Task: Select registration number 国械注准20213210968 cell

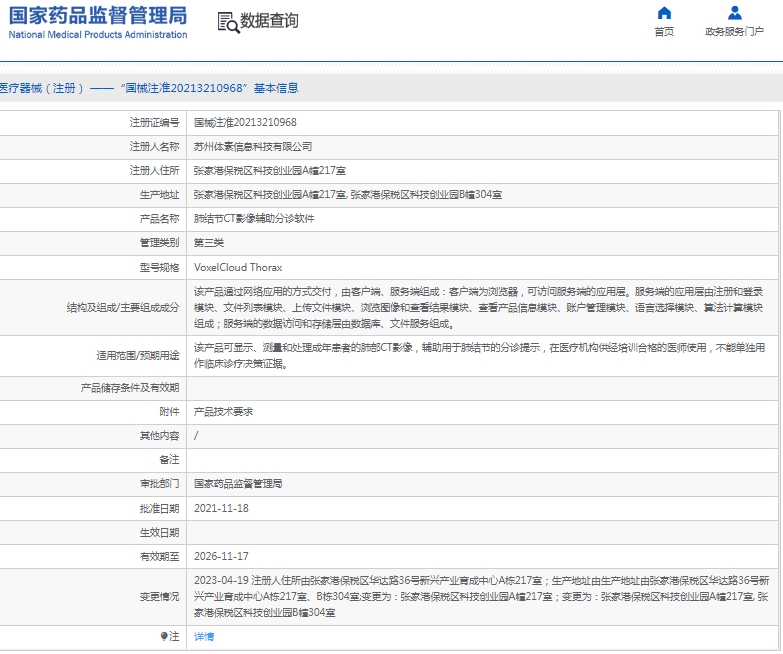Action: pyautogui.click(x=245, y=122)
